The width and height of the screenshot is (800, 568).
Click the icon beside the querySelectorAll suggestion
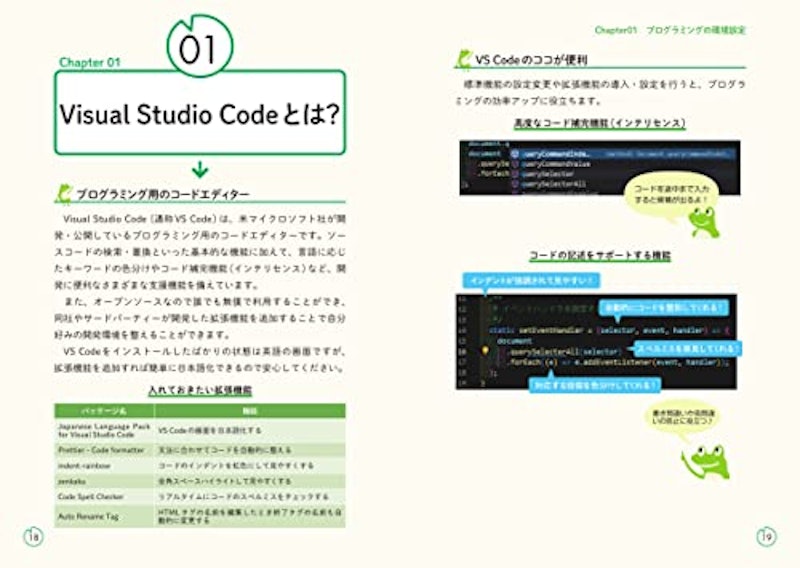pos(515,184)
